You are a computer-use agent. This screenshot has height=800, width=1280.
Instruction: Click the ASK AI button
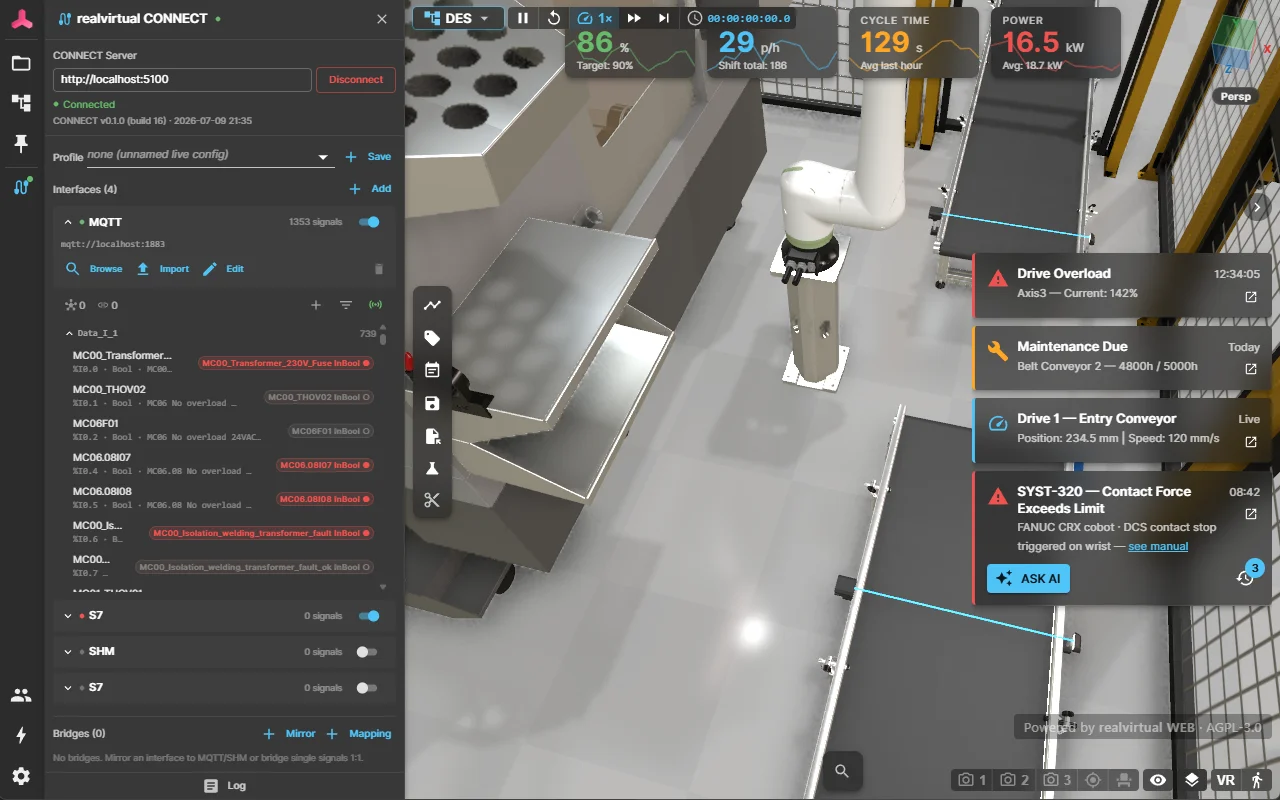(x=1028, y=578)
